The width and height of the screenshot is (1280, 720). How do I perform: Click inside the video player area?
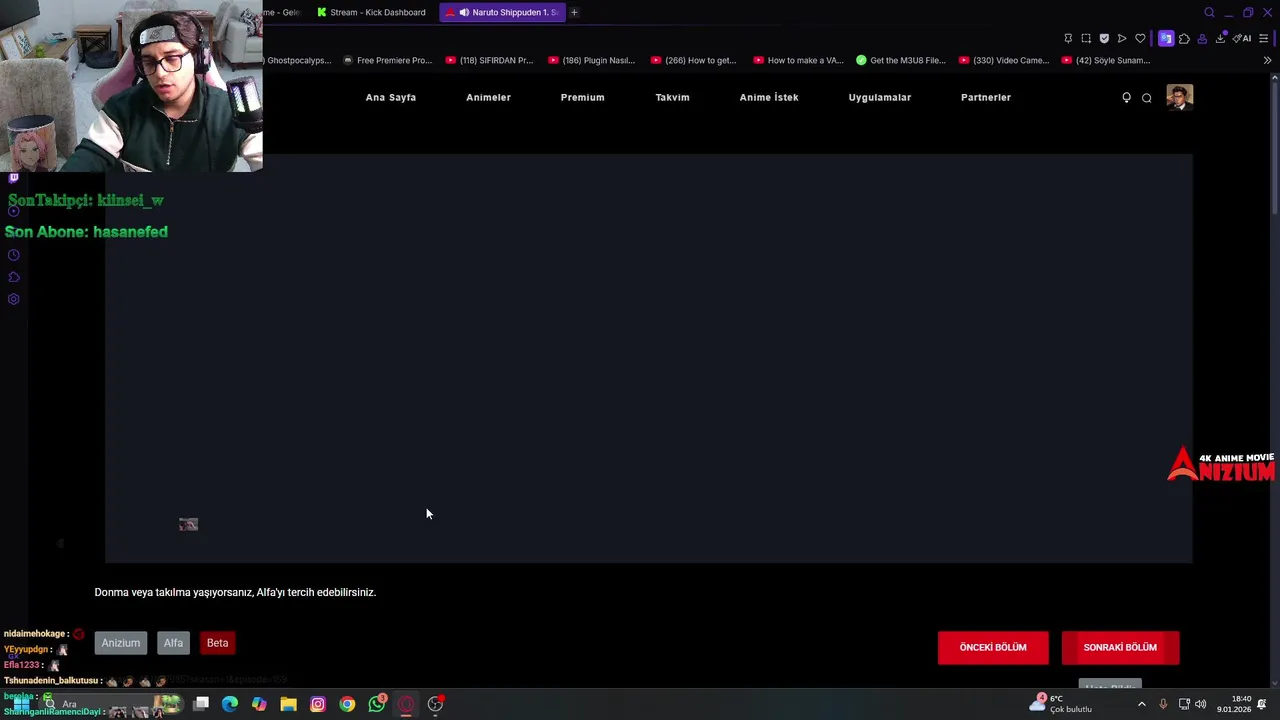[x=649, y=358]
